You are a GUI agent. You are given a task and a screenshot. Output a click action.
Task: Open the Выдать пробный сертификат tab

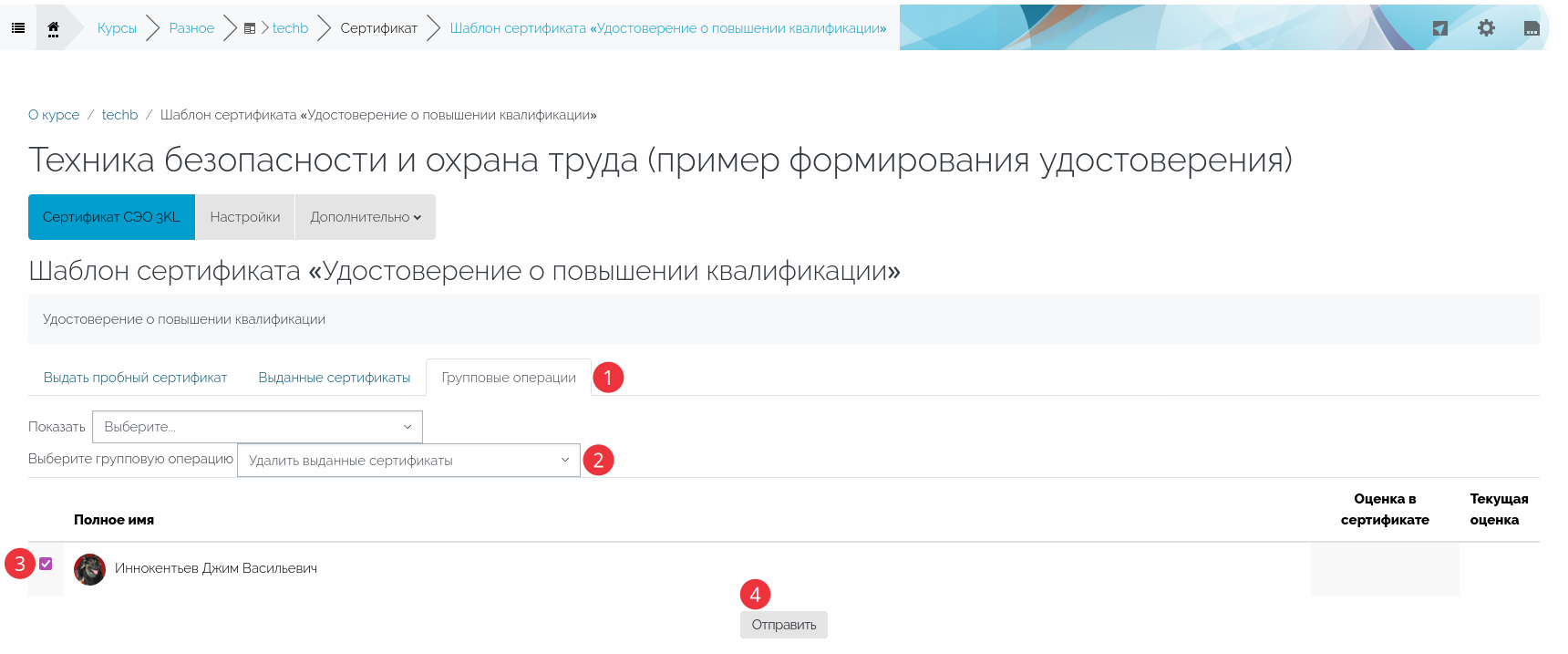coord(135,378)
